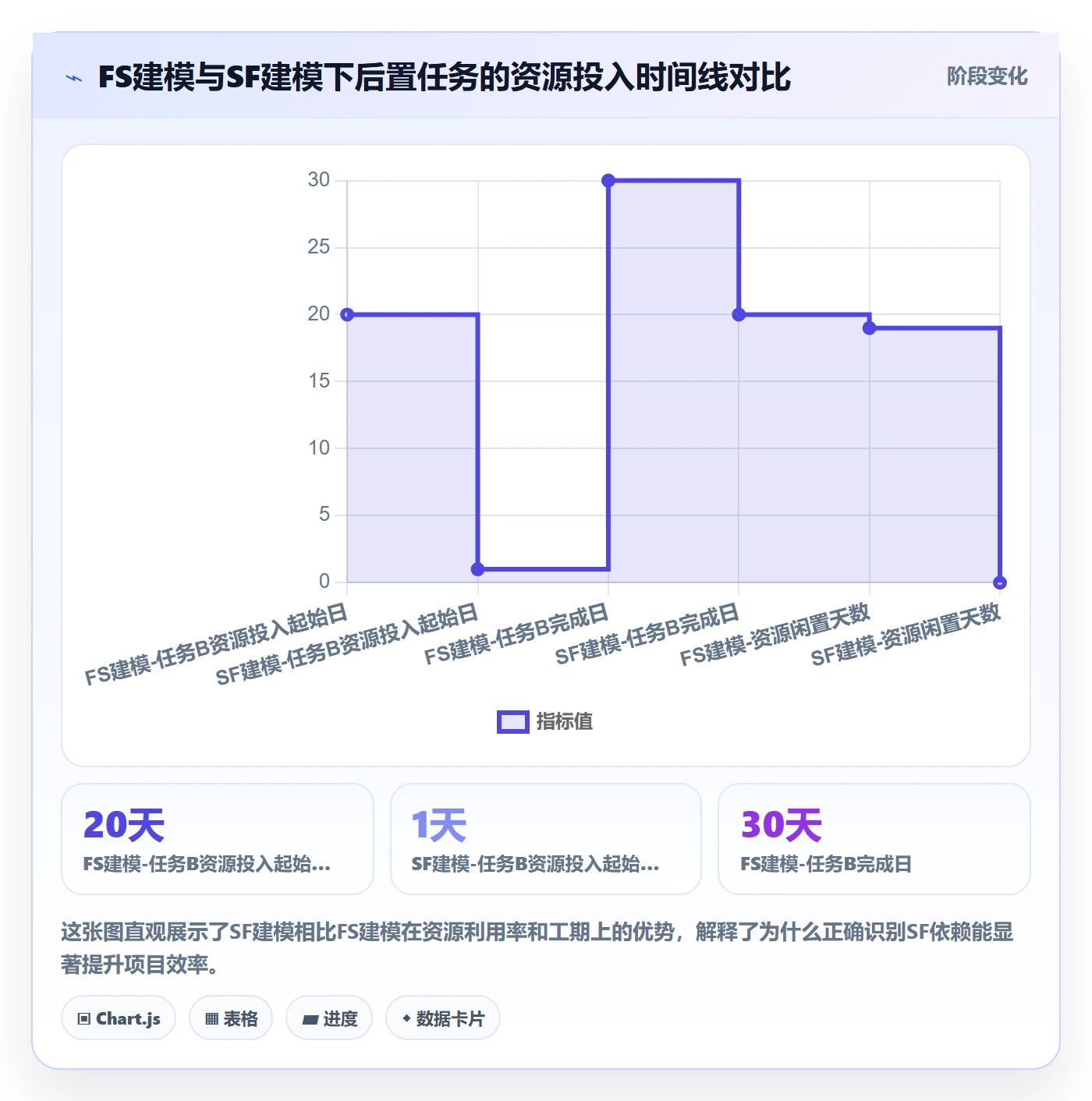Click the data point at value 30

[x=608, y=181]
